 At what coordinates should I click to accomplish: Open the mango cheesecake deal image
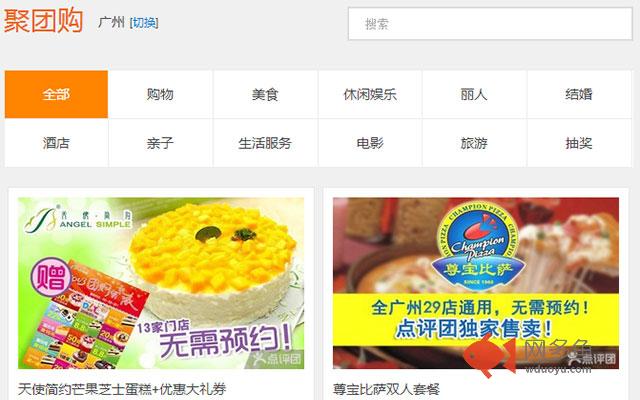161,283
